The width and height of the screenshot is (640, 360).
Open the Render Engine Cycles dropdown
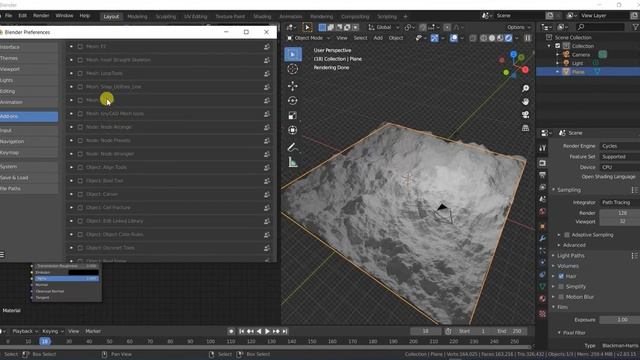tap(619, 146)
